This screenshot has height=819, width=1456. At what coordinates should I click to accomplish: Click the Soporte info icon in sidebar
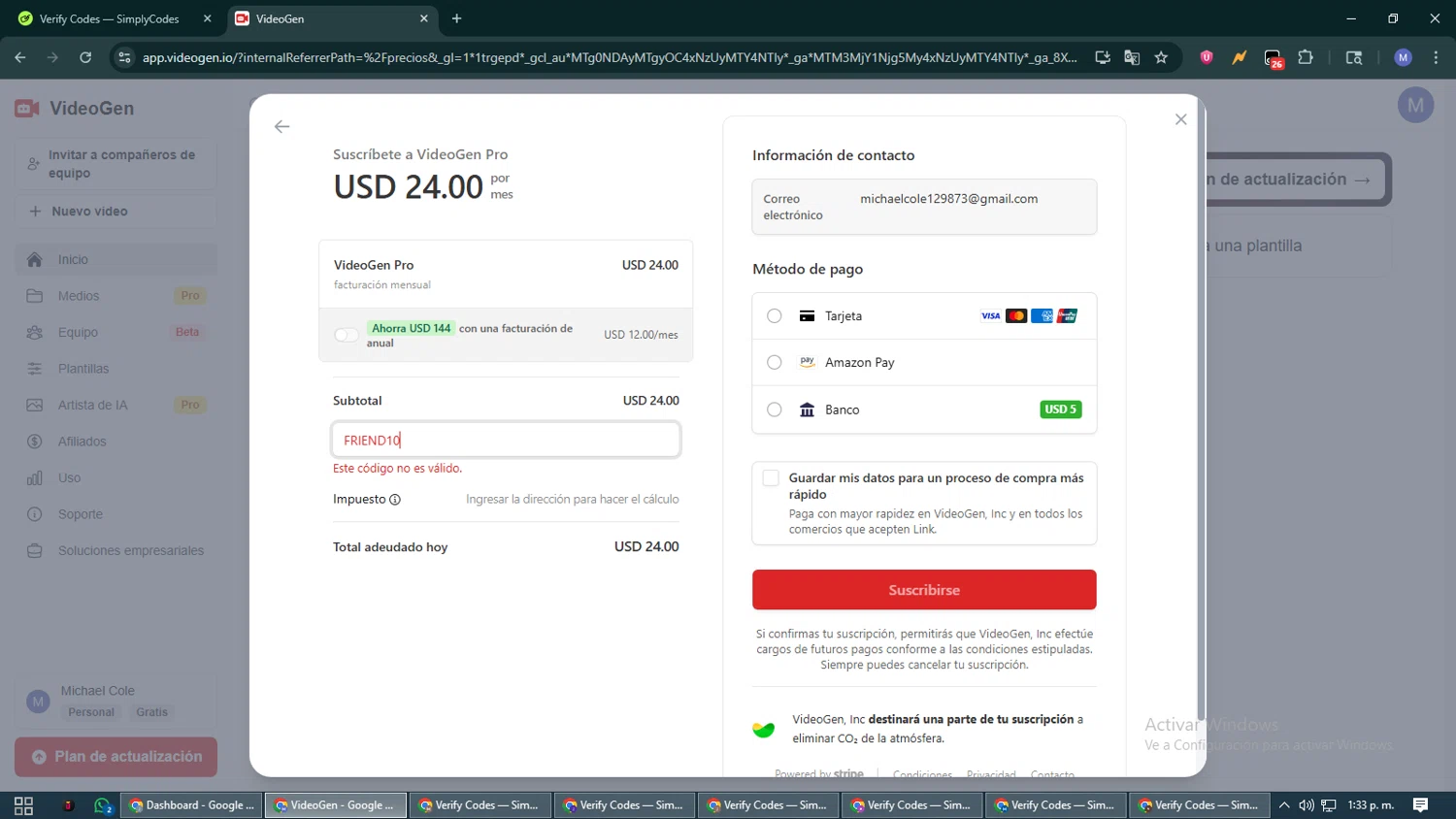pos(35,514)
